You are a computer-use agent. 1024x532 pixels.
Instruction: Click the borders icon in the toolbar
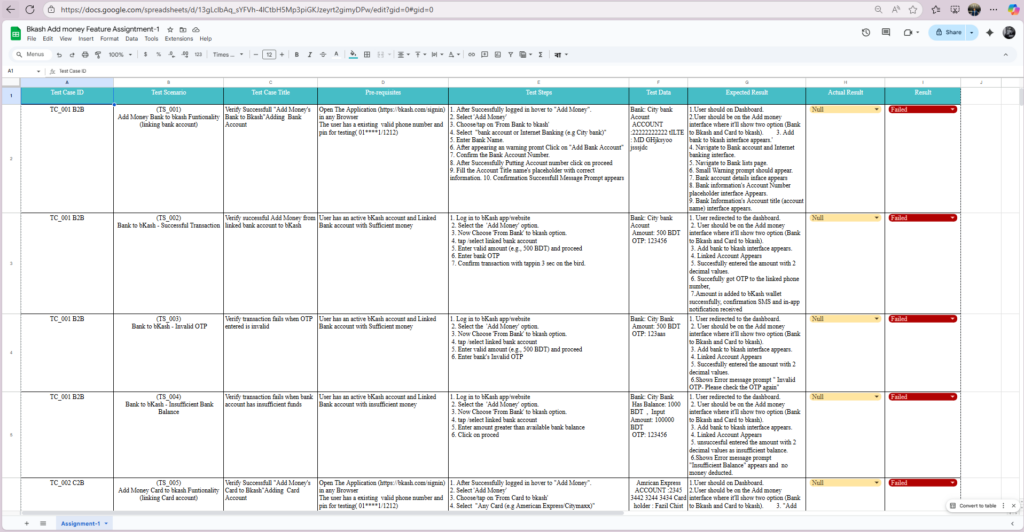pos(367,55)
